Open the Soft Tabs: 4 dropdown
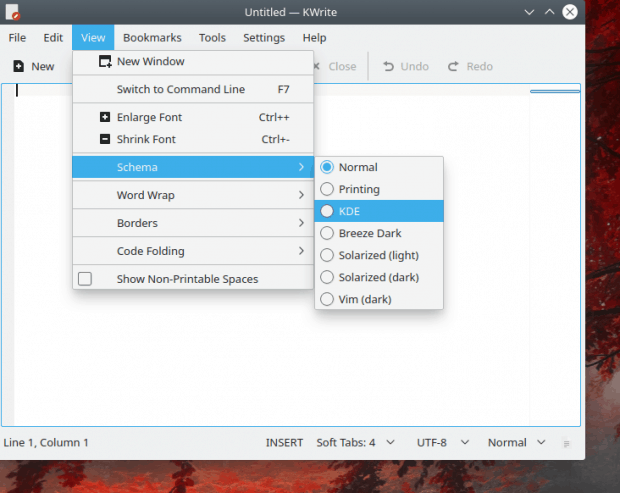The width and height of the screenshot is (620, 493). (355, 442)
